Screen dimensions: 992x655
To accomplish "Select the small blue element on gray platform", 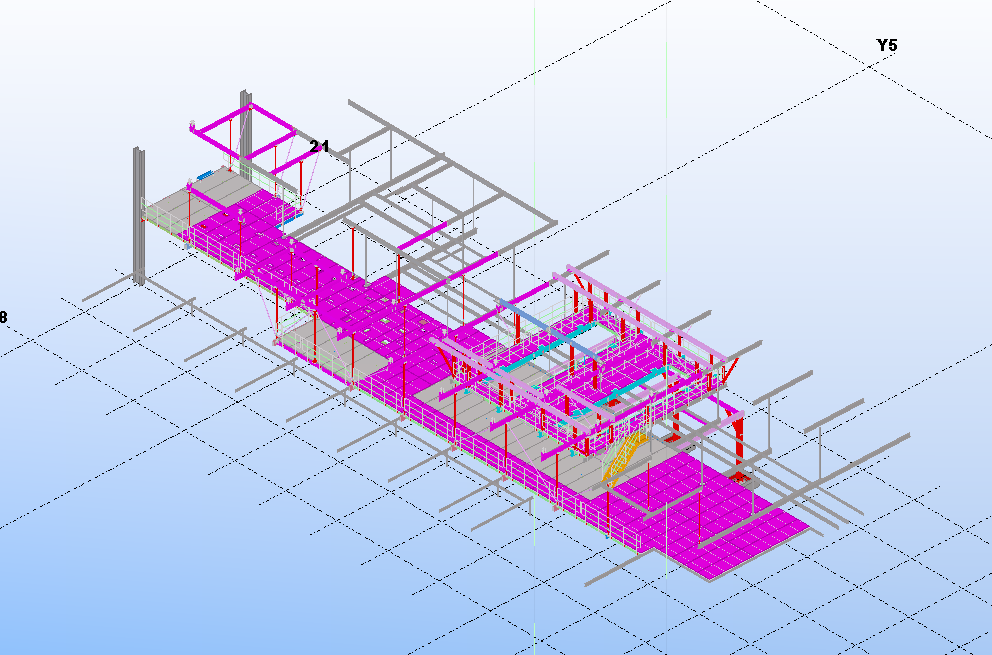I will [205, 175].
